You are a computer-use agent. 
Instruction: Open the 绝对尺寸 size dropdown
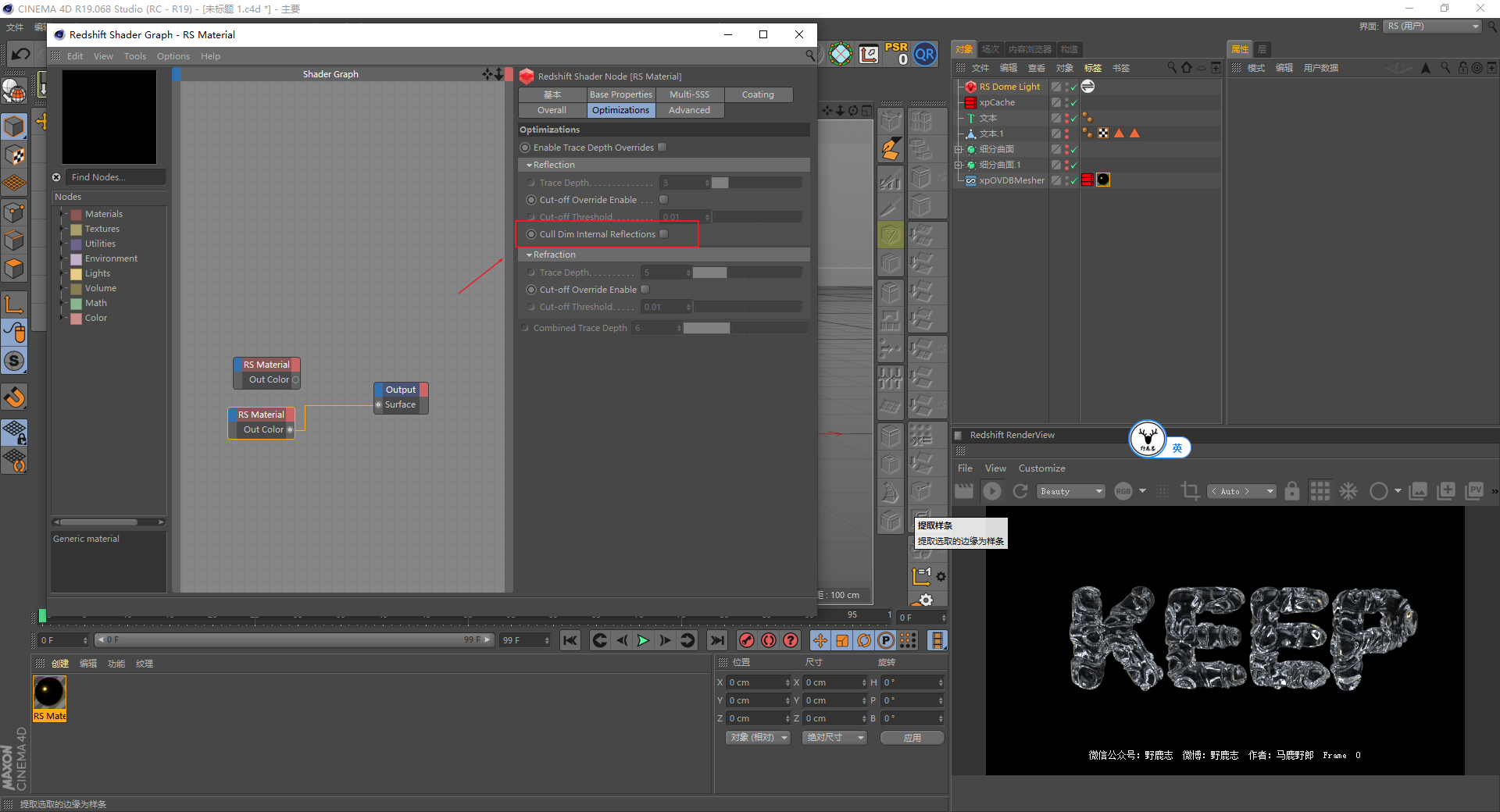click(835, 738)
